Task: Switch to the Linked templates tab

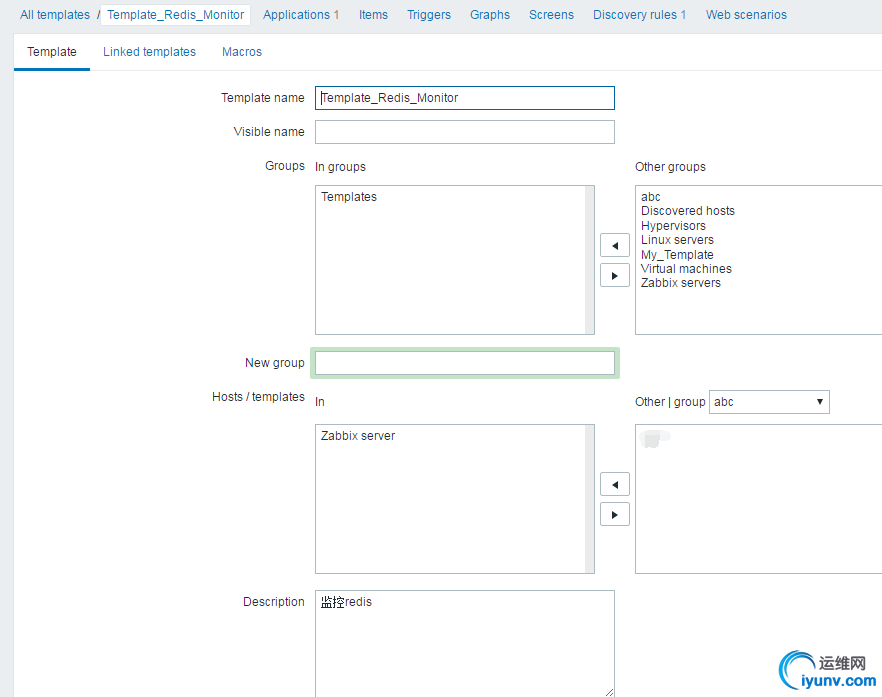Action: pyautogui.click(x=149, y=52)
